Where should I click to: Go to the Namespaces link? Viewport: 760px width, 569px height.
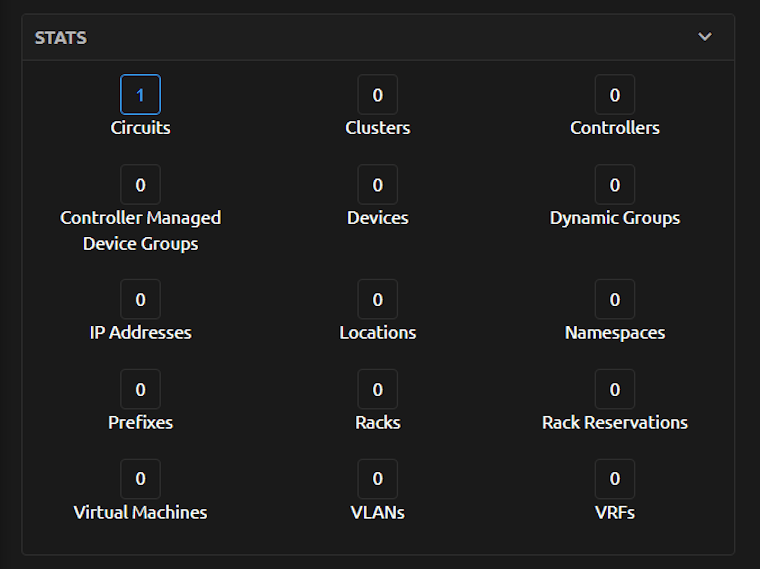(614, 332)
